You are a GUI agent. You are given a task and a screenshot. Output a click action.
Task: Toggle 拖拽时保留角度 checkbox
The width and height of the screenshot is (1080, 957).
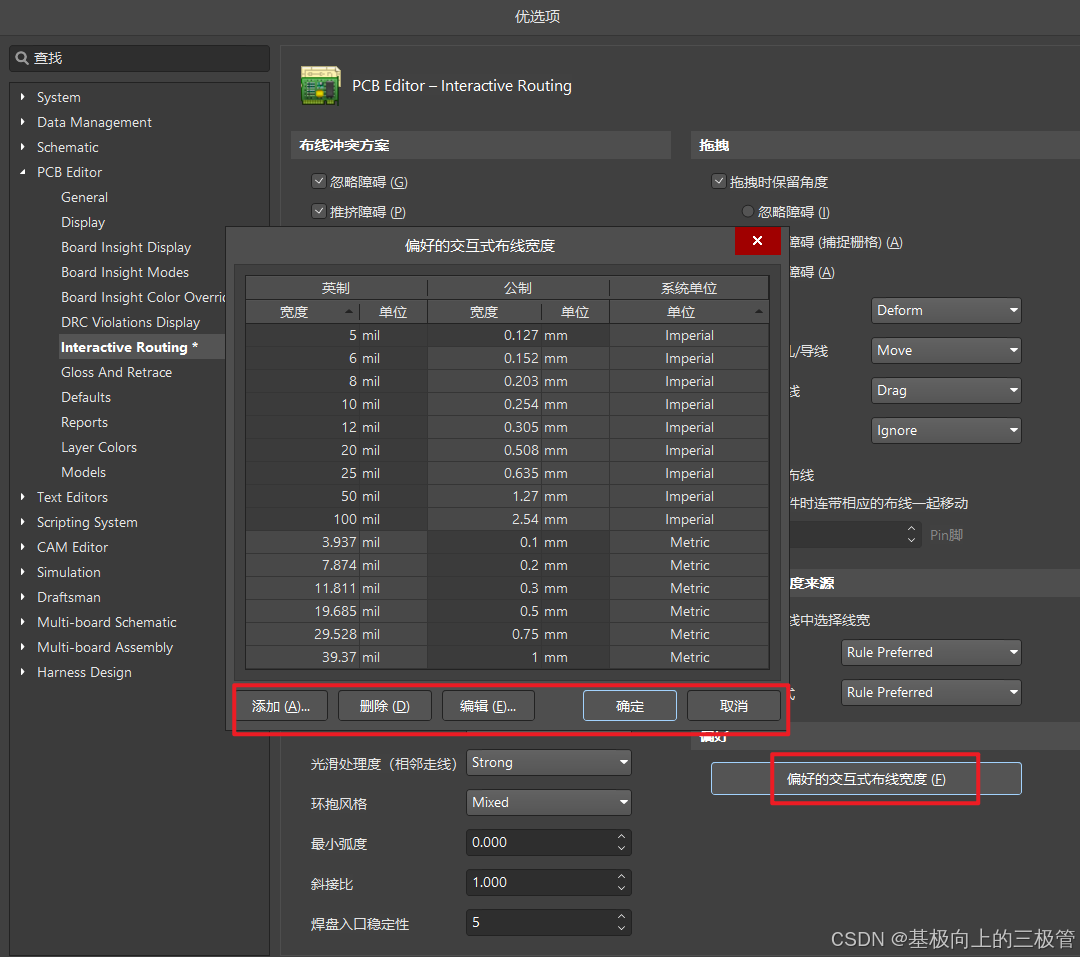click(x=718, y=181)
